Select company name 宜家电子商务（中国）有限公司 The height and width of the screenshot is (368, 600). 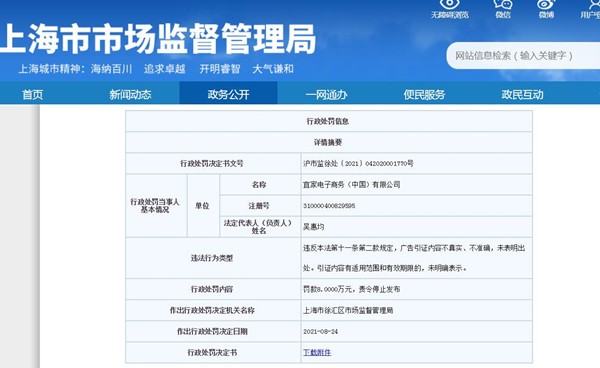[351, 184]
